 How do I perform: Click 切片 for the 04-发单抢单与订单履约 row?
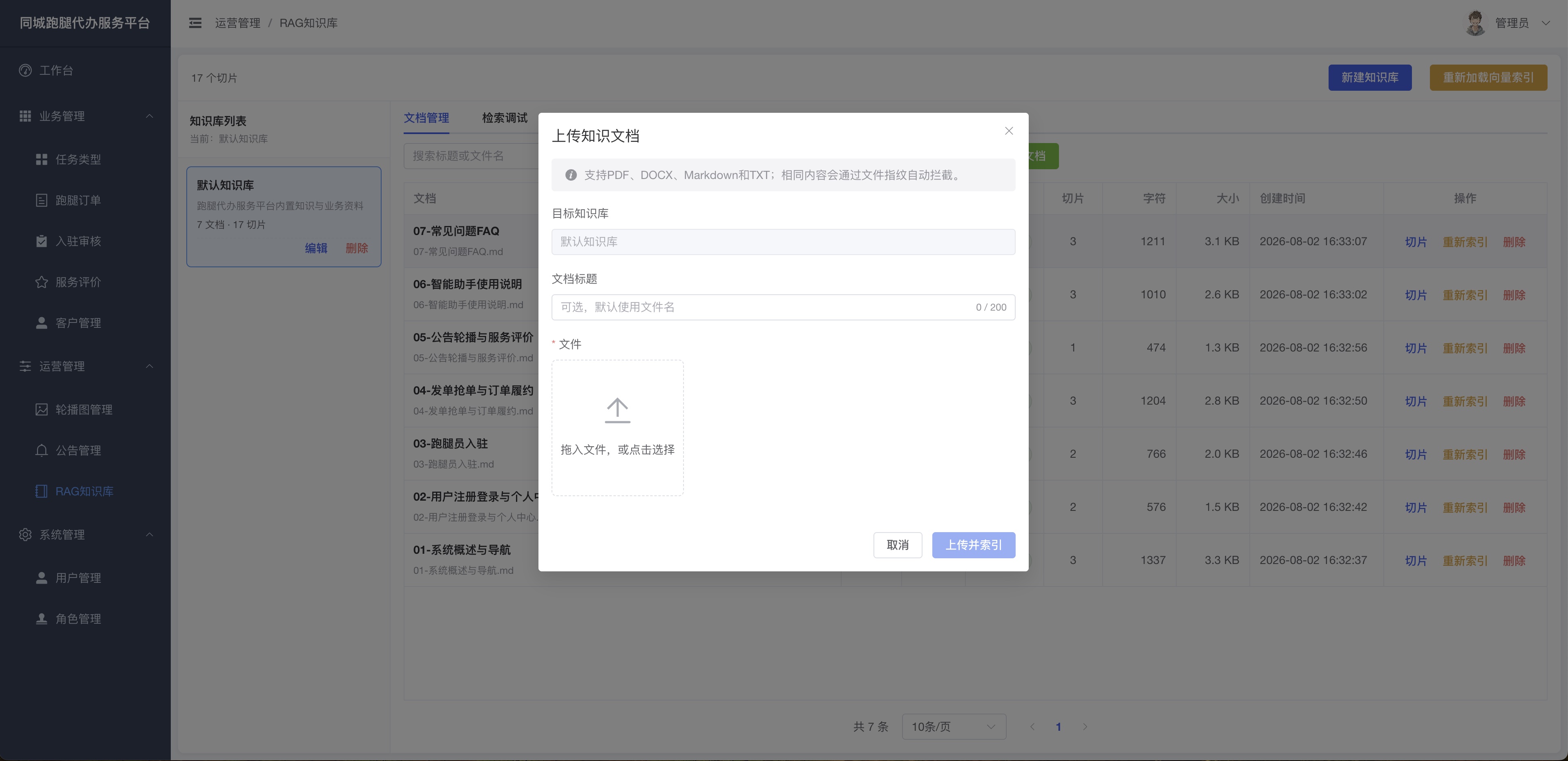coord(1416,401)
